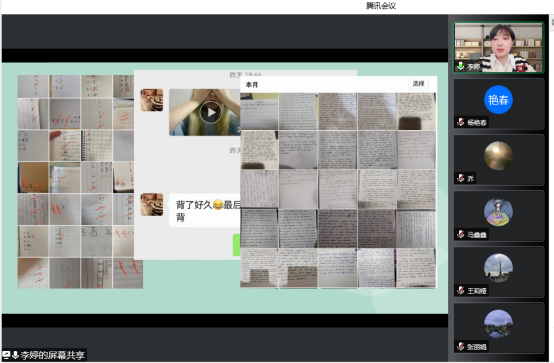Image resolution: width=554 pixels, height=363 pixels.
Task: Click muted microphone icon of 马鑫鑫
Action: tap(460, 234)
